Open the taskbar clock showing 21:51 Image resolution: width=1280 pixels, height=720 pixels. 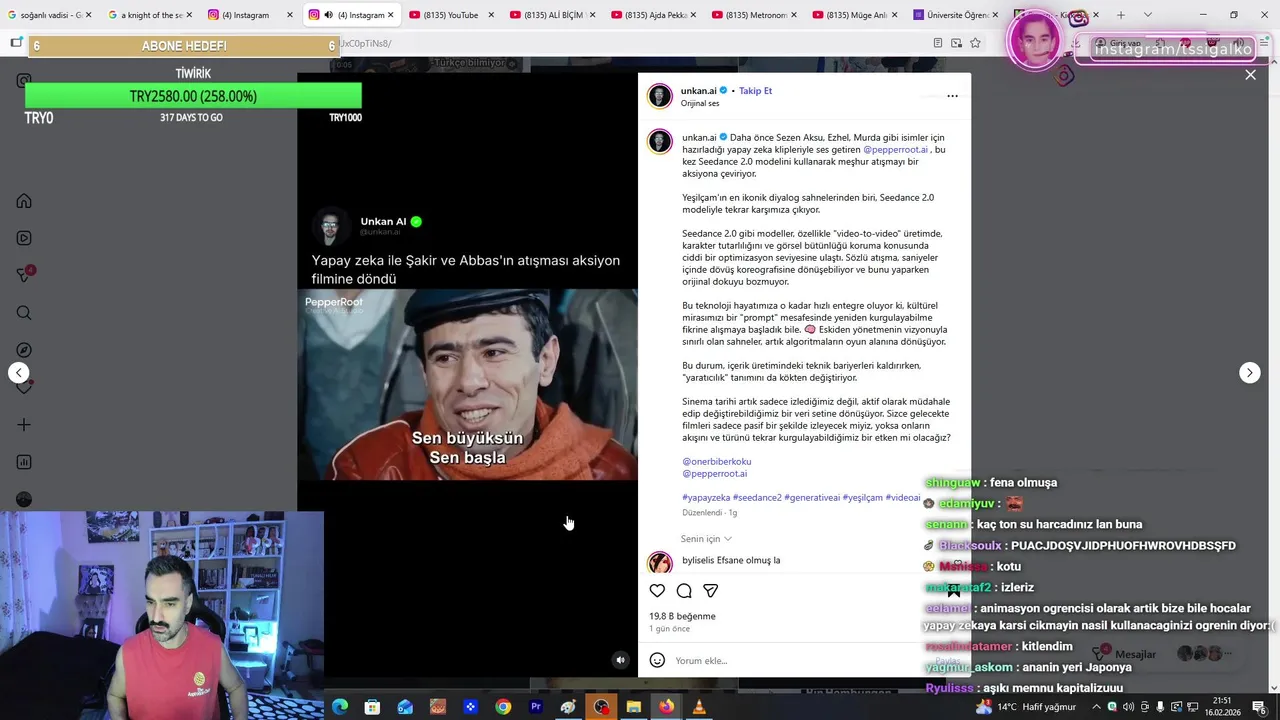point(1222,707)
